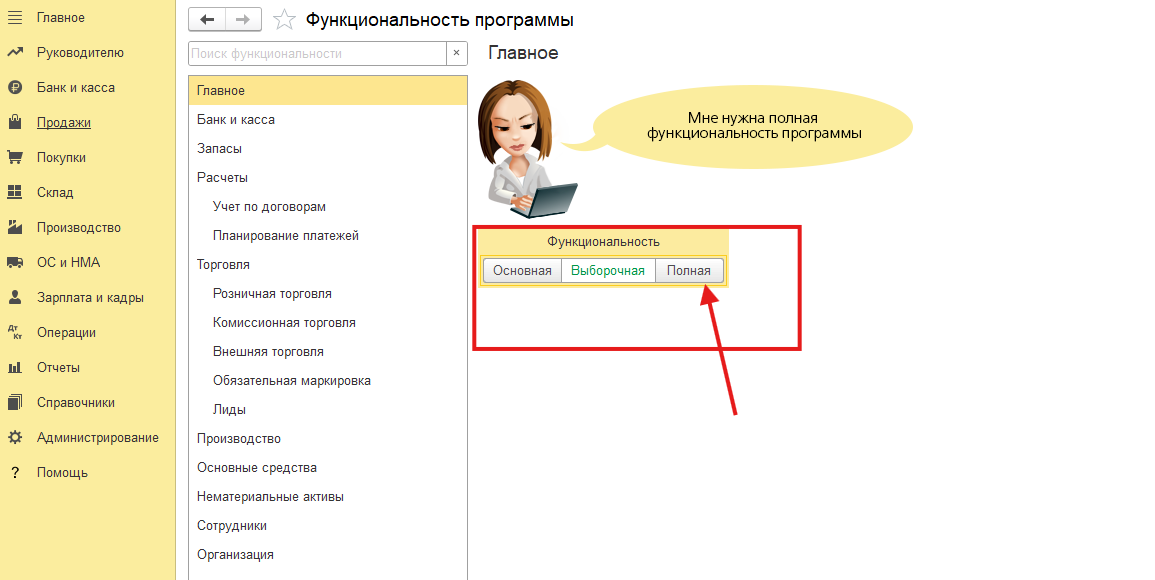Open Администрирование gear icon
Screen dimensions: 1155x580
15,438
